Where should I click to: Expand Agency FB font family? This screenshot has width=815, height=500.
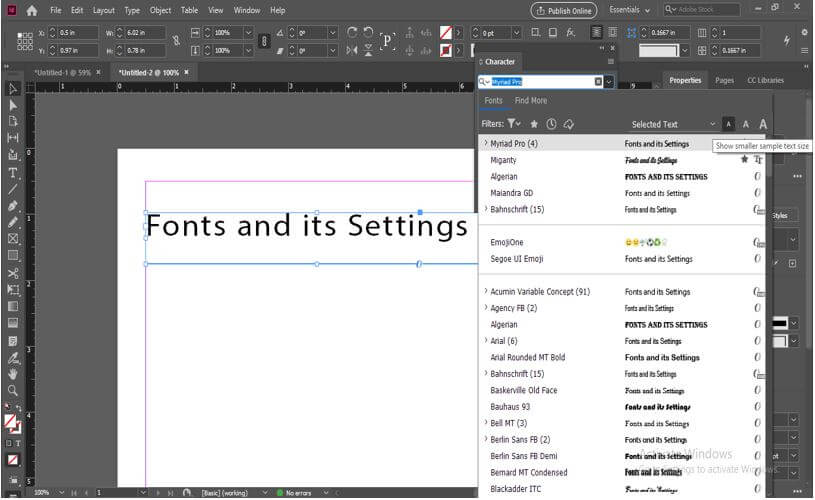pyautogui.click(x=485, y=307)
